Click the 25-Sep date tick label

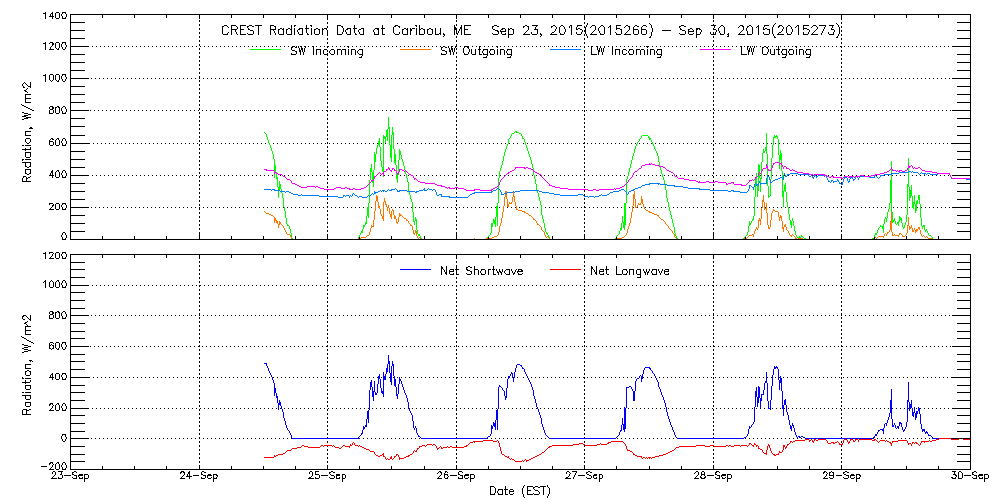coord(328,476)
